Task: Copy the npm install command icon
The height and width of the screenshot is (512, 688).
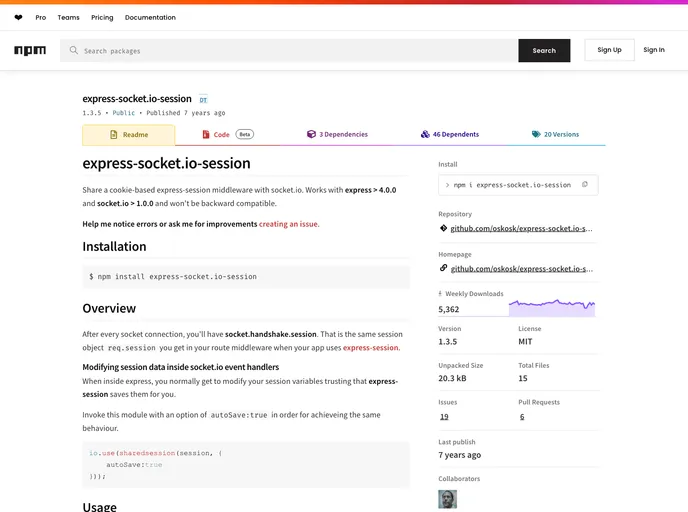Action: point(585,185)
